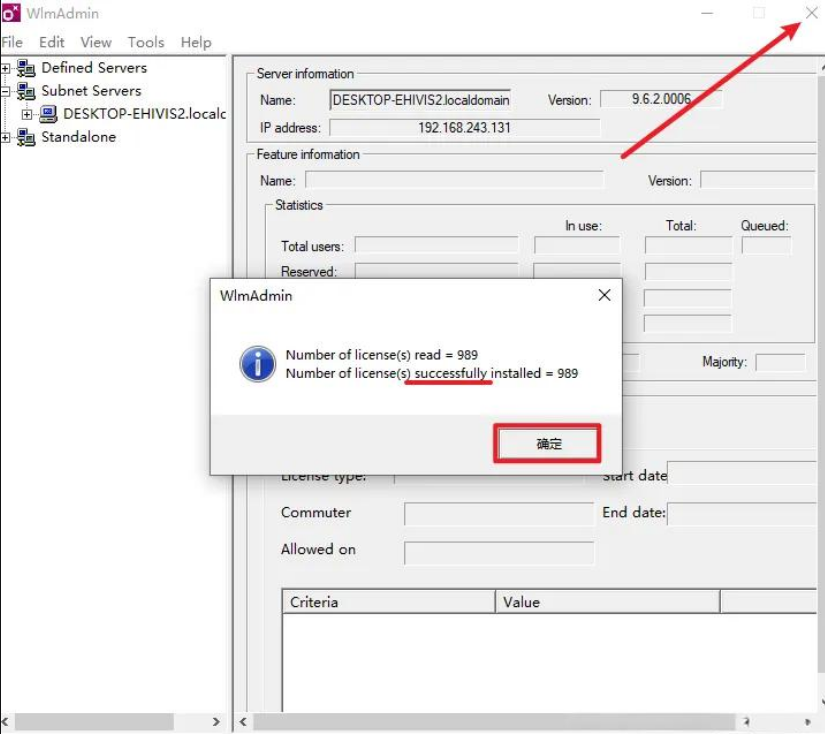Click 'Number of license(s) read = 989' text
Image resolution: width=825 pixels, height=734 pixels.
pos(381,355)
